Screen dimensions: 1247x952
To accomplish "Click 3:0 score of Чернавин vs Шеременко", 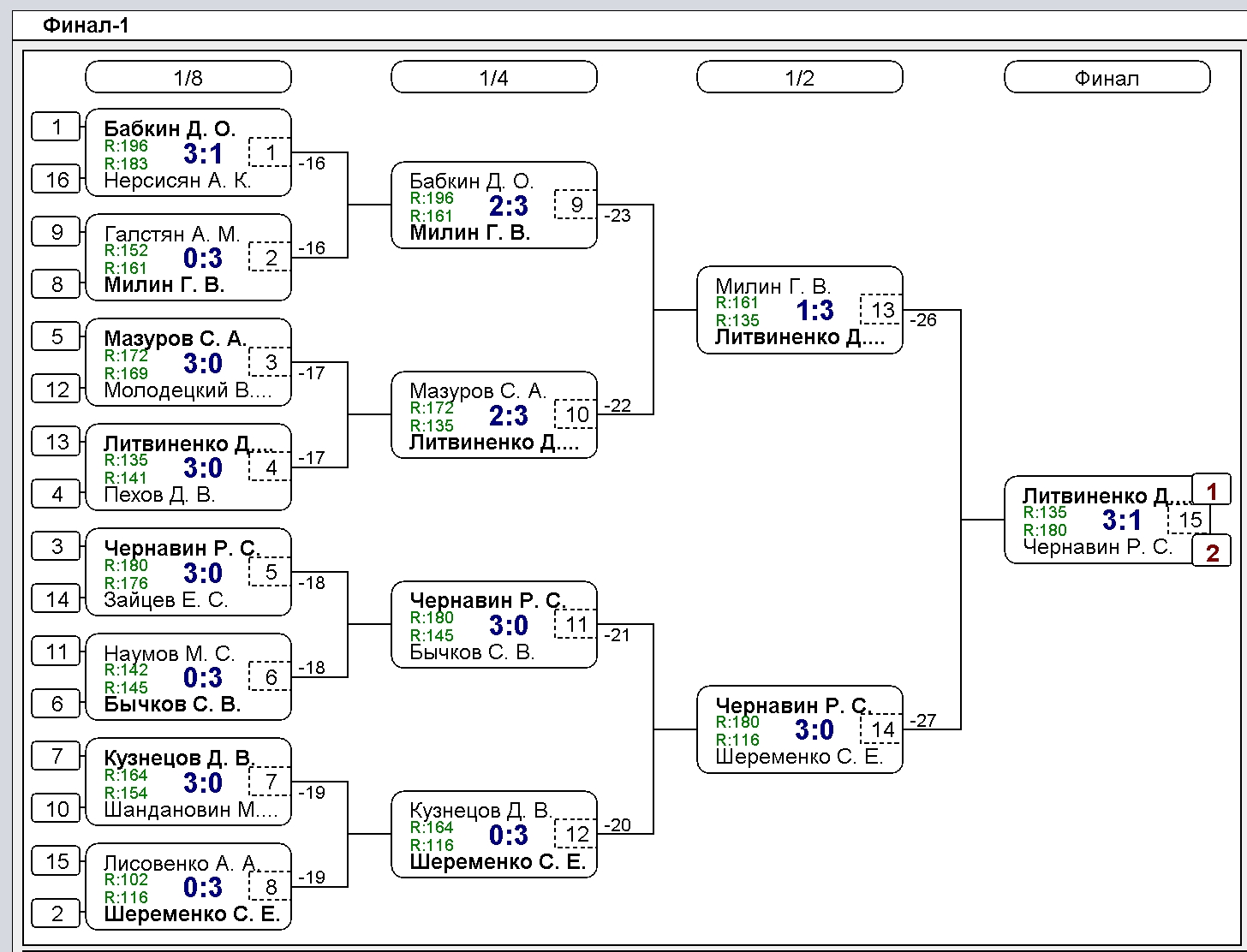I will click(814, 730).
